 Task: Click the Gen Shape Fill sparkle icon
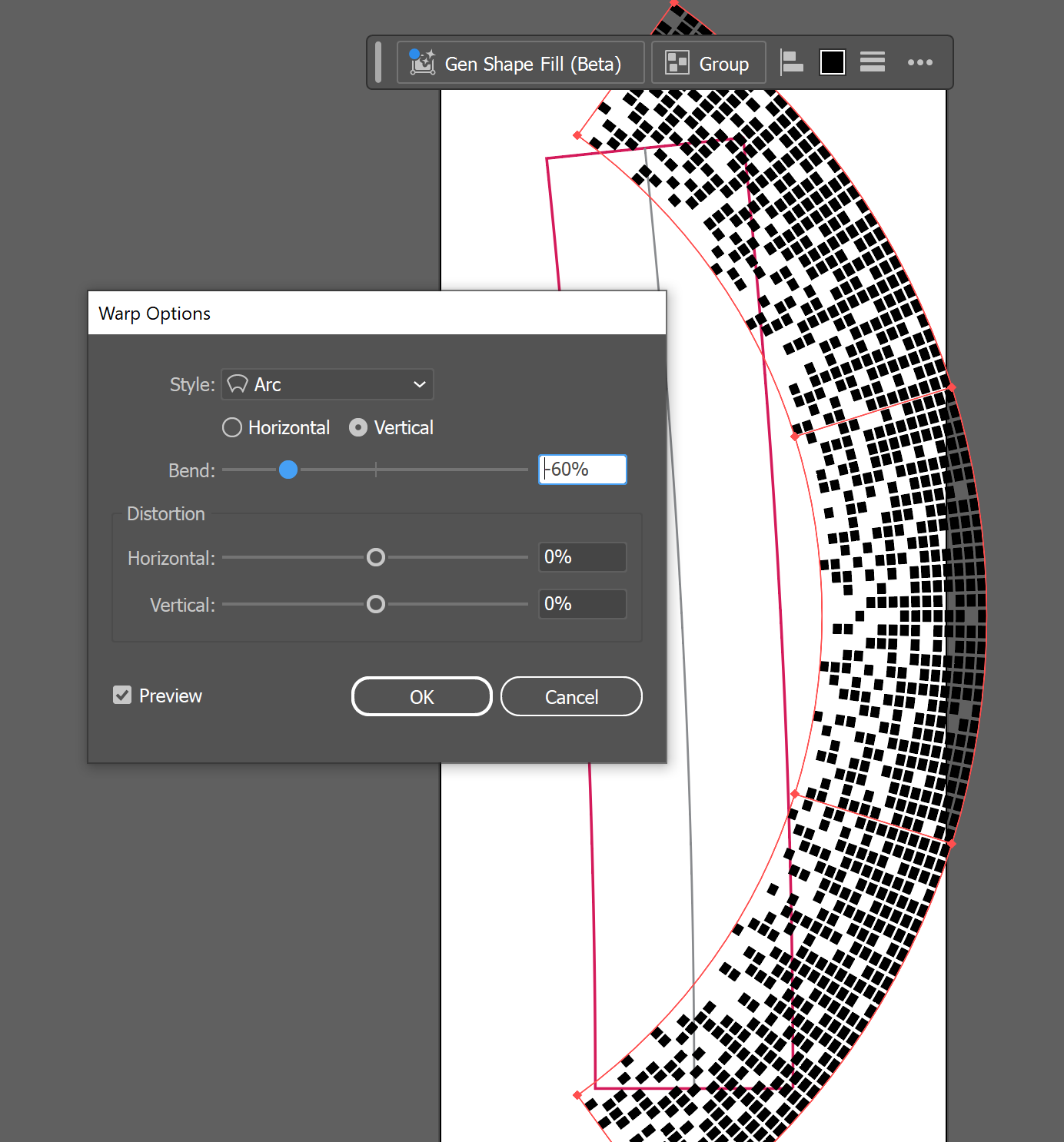tap(422, 62)
